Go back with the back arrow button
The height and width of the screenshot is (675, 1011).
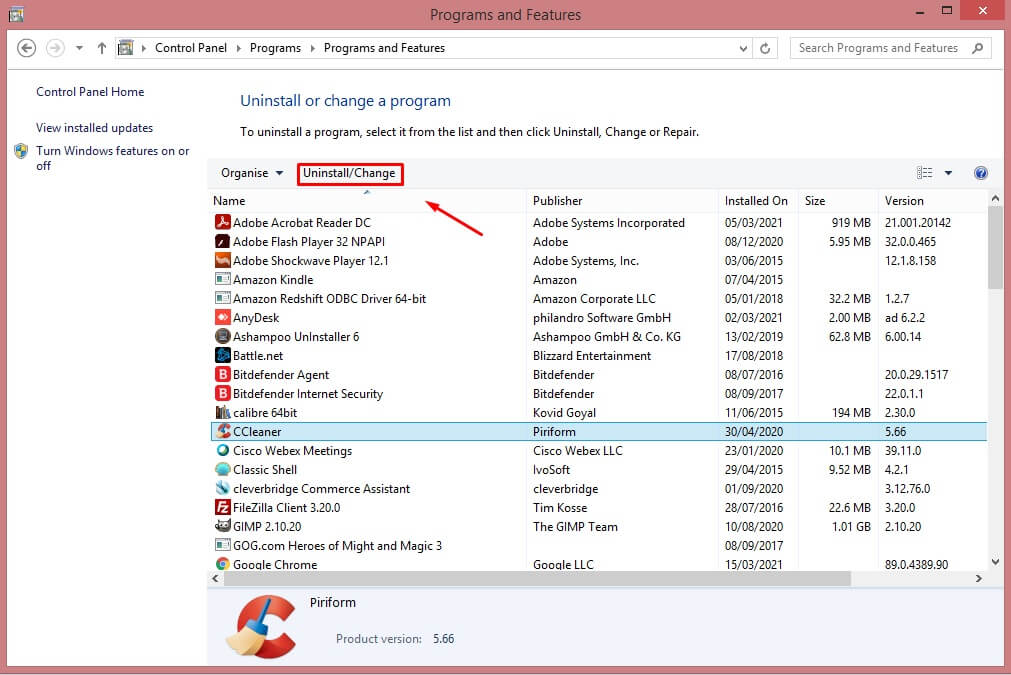26,48
